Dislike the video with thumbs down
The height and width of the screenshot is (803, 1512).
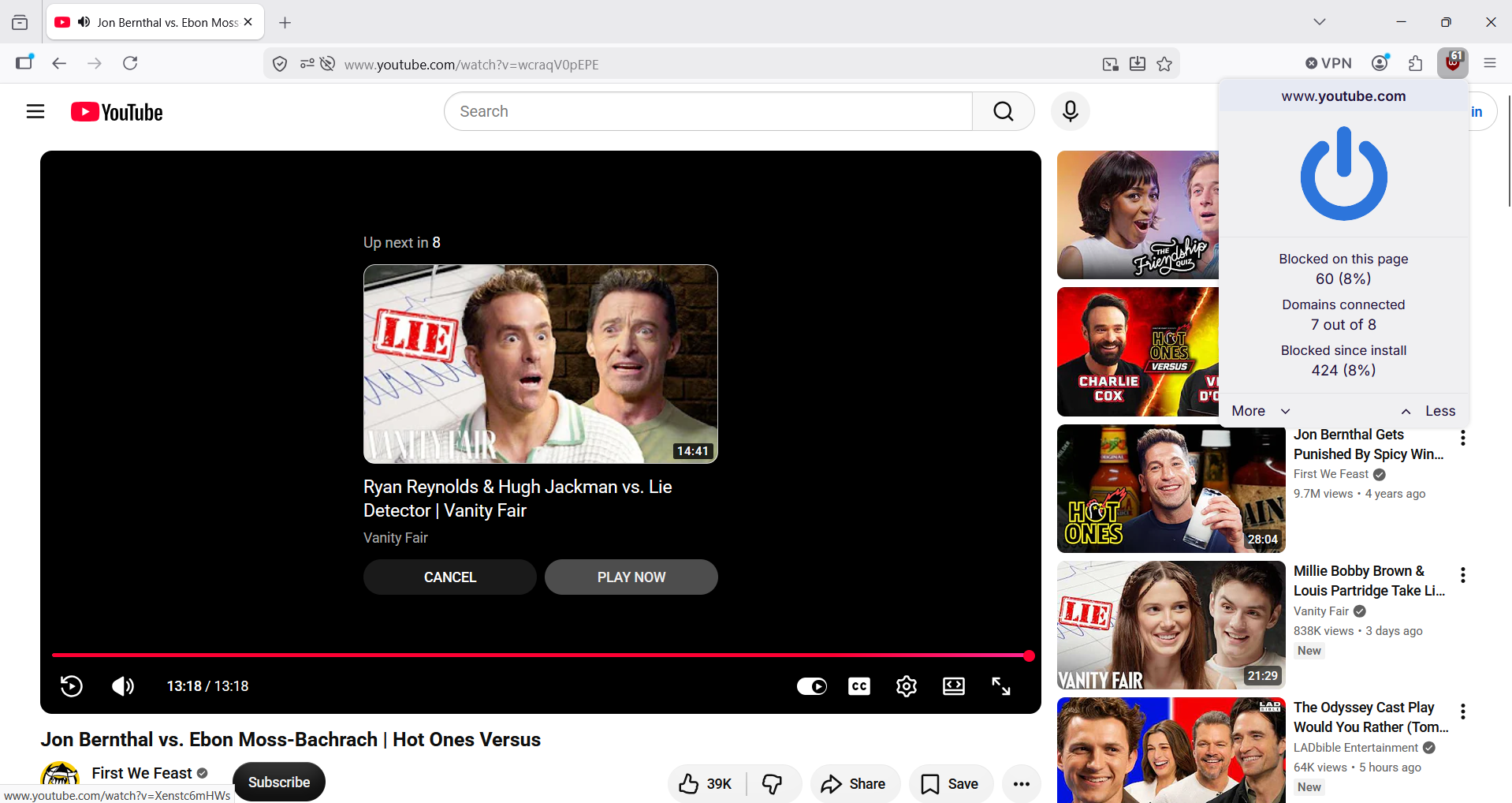(x=773, y=783)
